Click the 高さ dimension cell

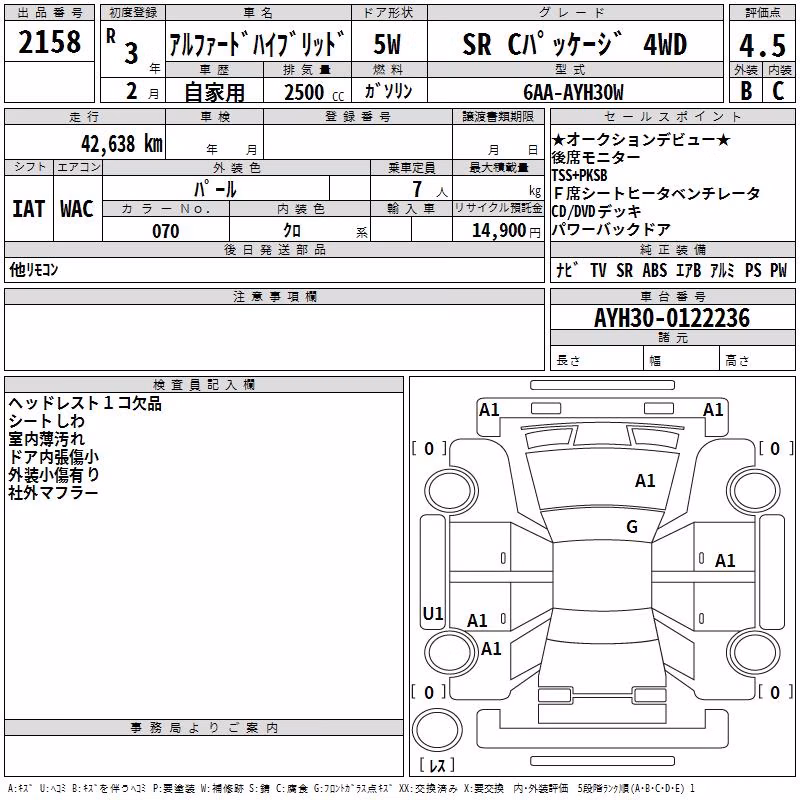758,358
